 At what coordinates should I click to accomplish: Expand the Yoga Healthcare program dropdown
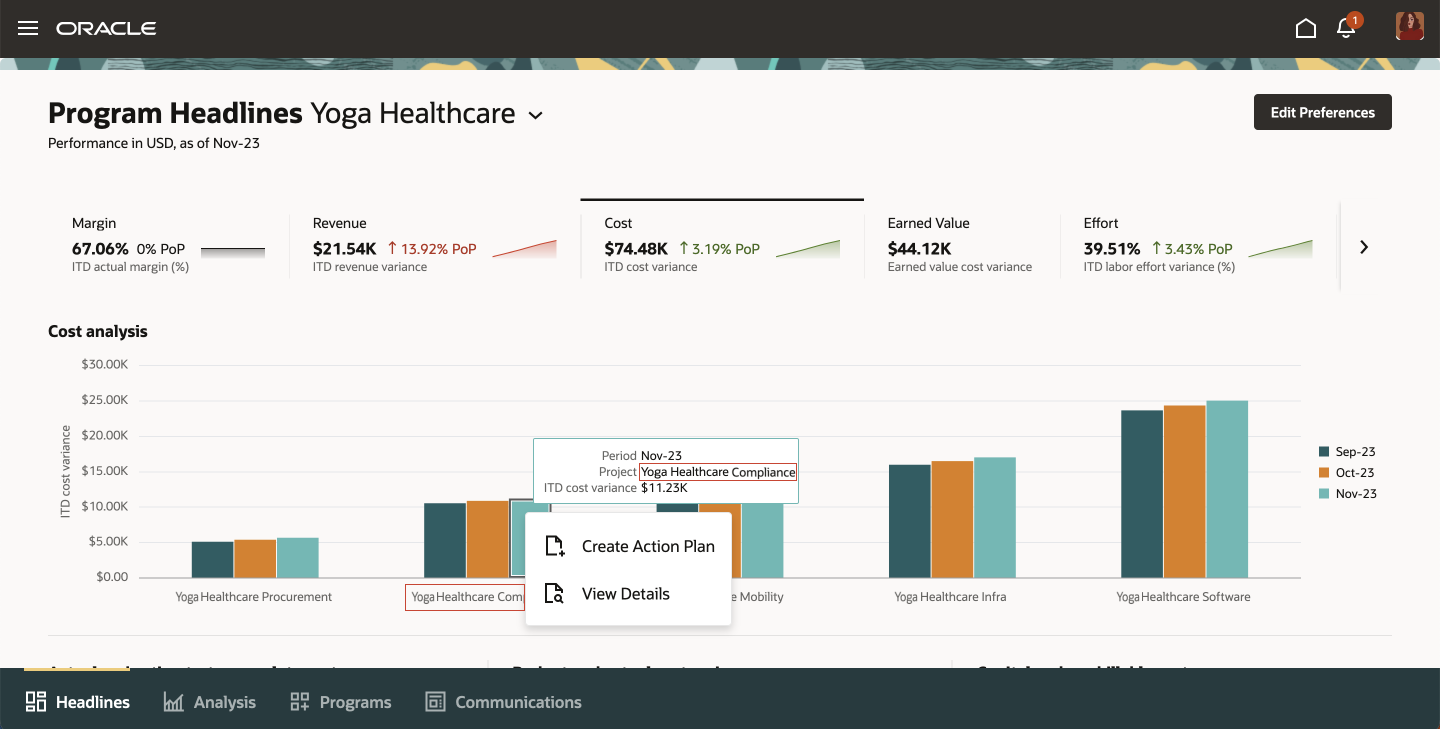tap(536, 115)
